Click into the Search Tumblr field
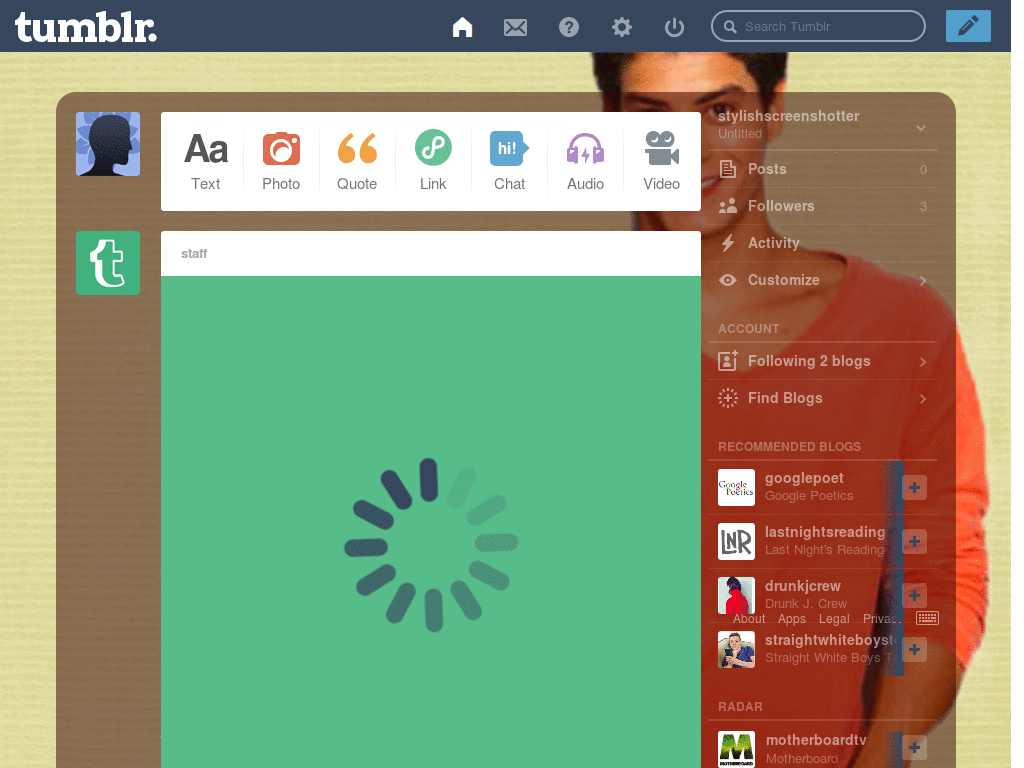Screen dimensions: 1024x768 point(818,26)
